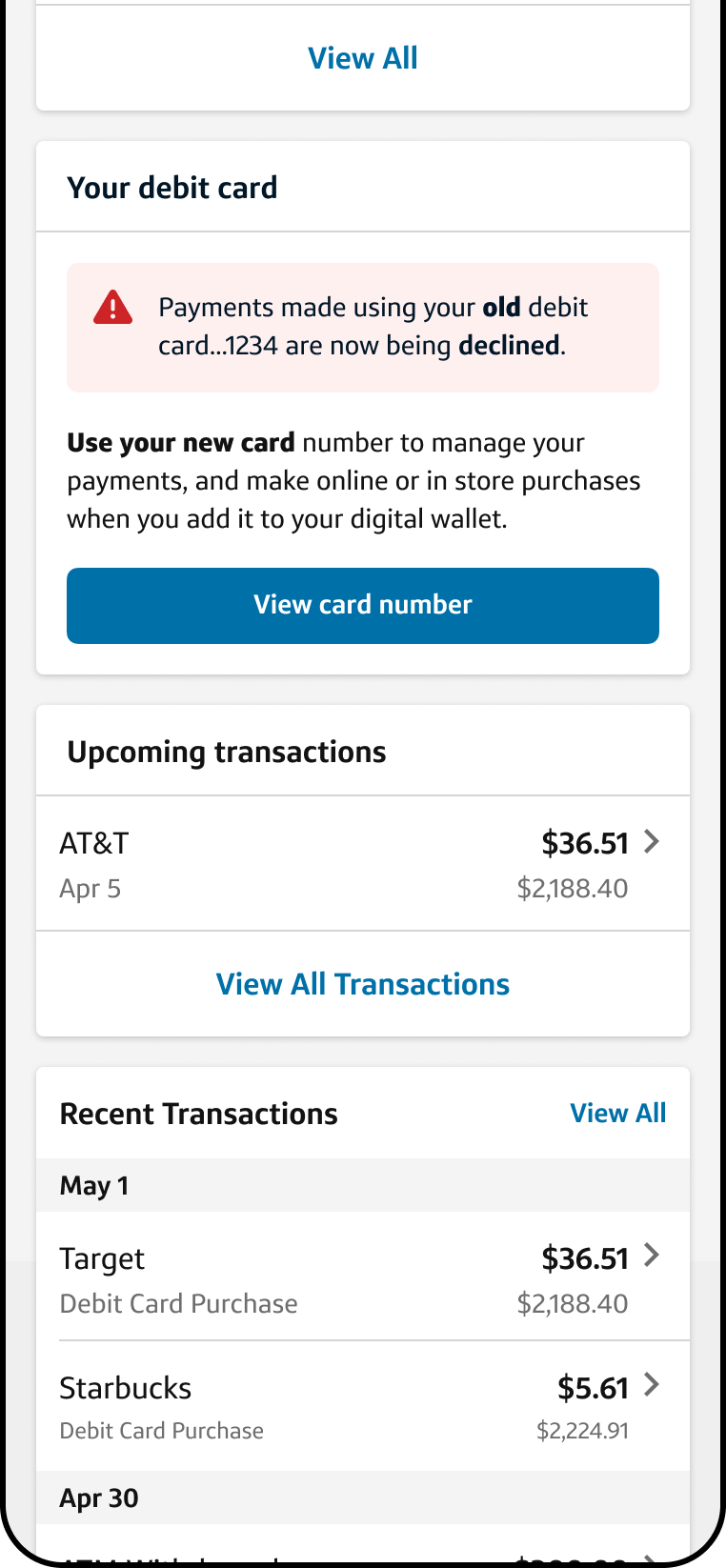This screenshot has width=726, height=1568.
Task: Open the View All Transactions link
Action: pos(363,984)
